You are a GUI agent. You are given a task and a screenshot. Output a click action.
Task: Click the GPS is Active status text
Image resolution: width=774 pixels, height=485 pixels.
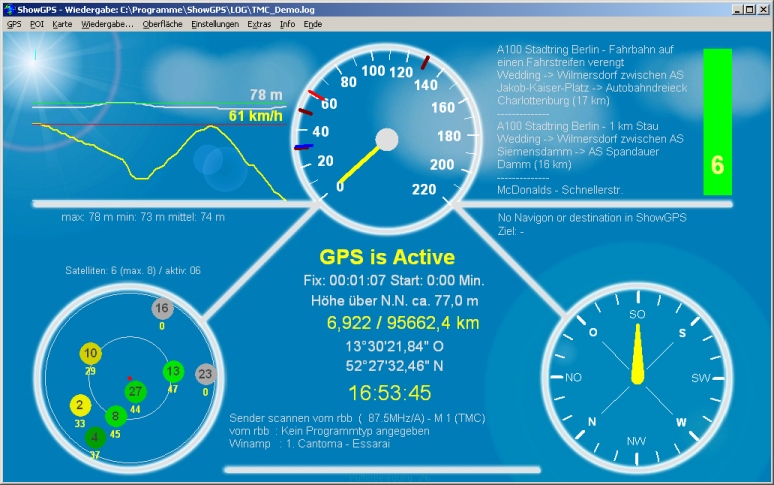coord(387,257)
